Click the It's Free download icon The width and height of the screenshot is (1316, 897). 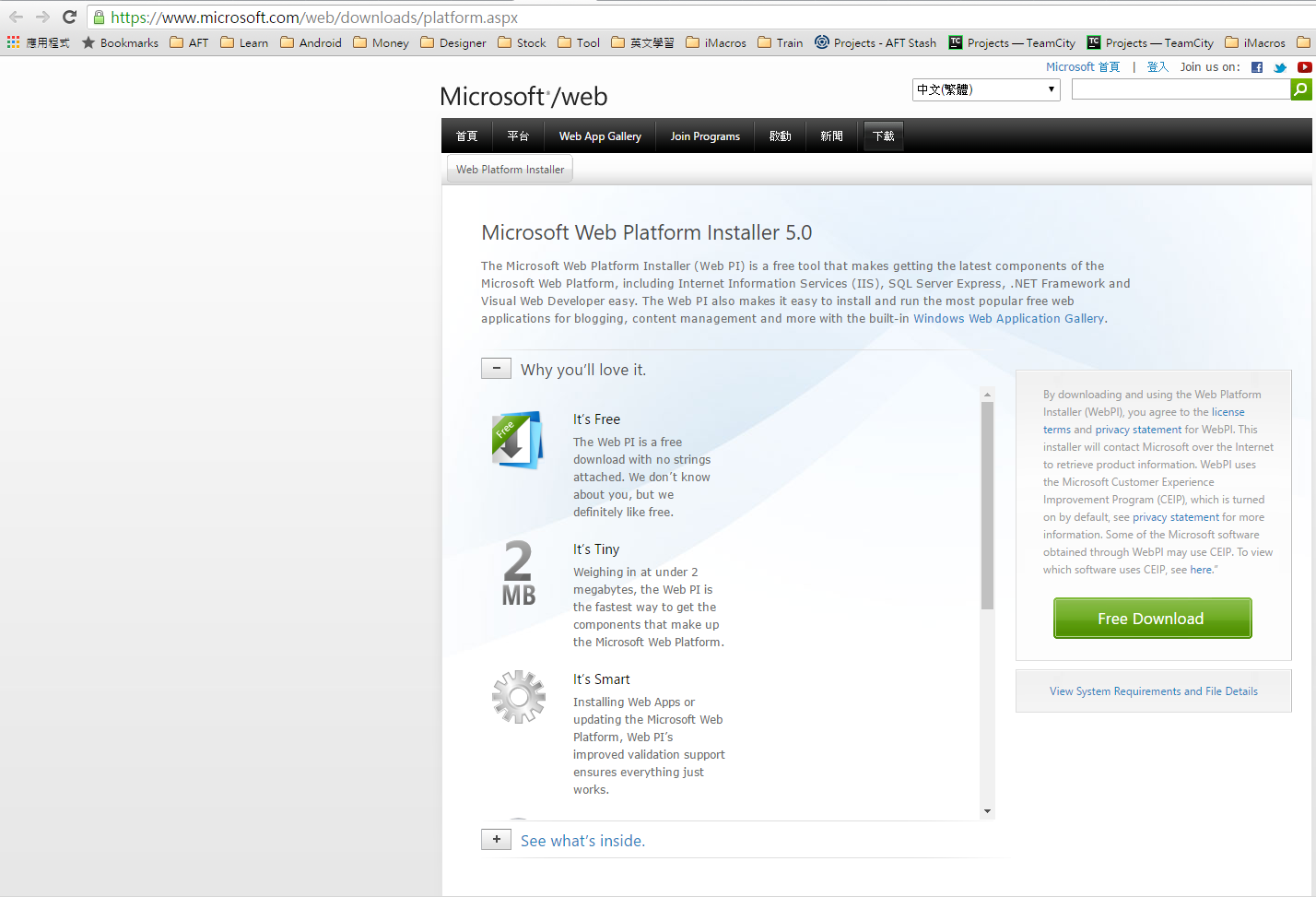[517, 440]
